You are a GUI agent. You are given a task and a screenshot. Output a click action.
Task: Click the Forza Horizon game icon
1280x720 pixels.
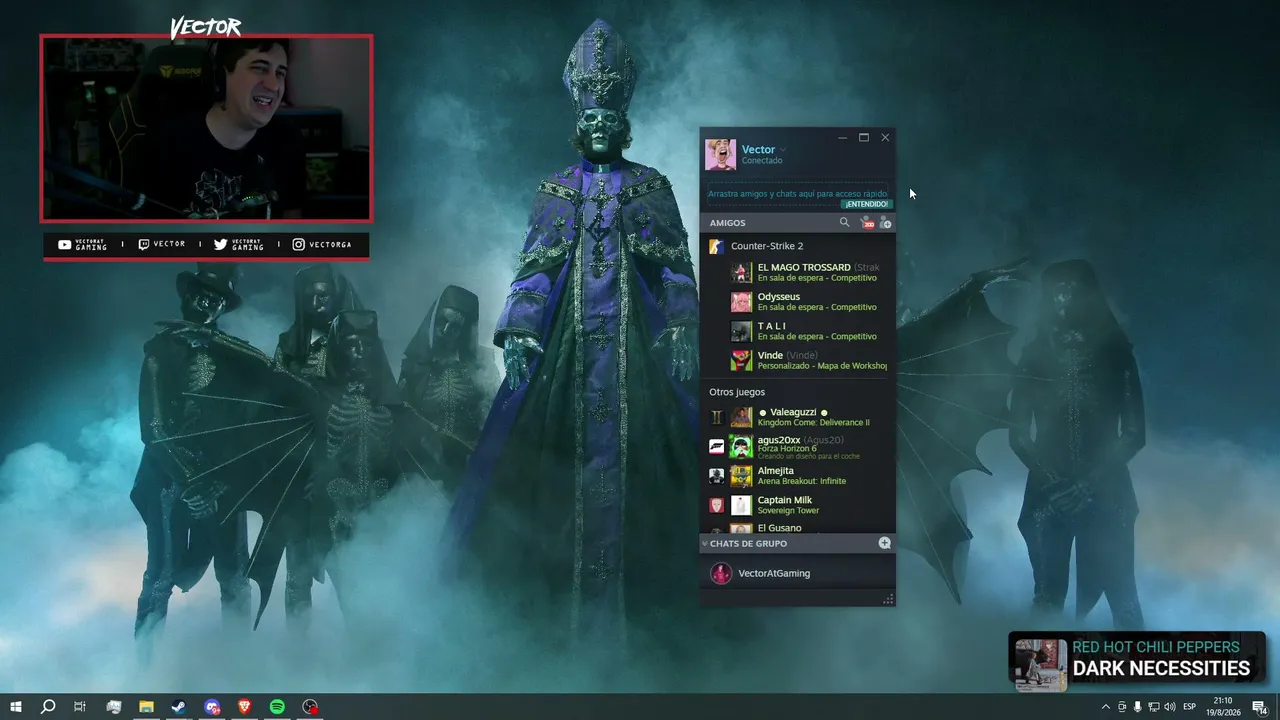point(716,446)
